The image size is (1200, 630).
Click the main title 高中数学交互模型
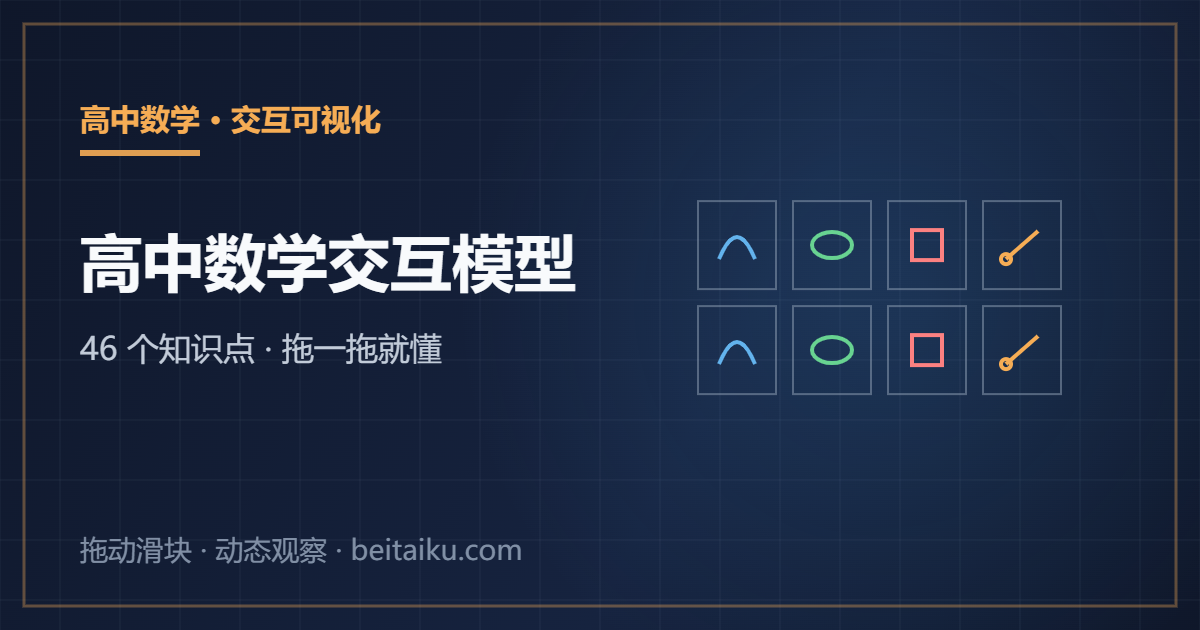point(328,265)
